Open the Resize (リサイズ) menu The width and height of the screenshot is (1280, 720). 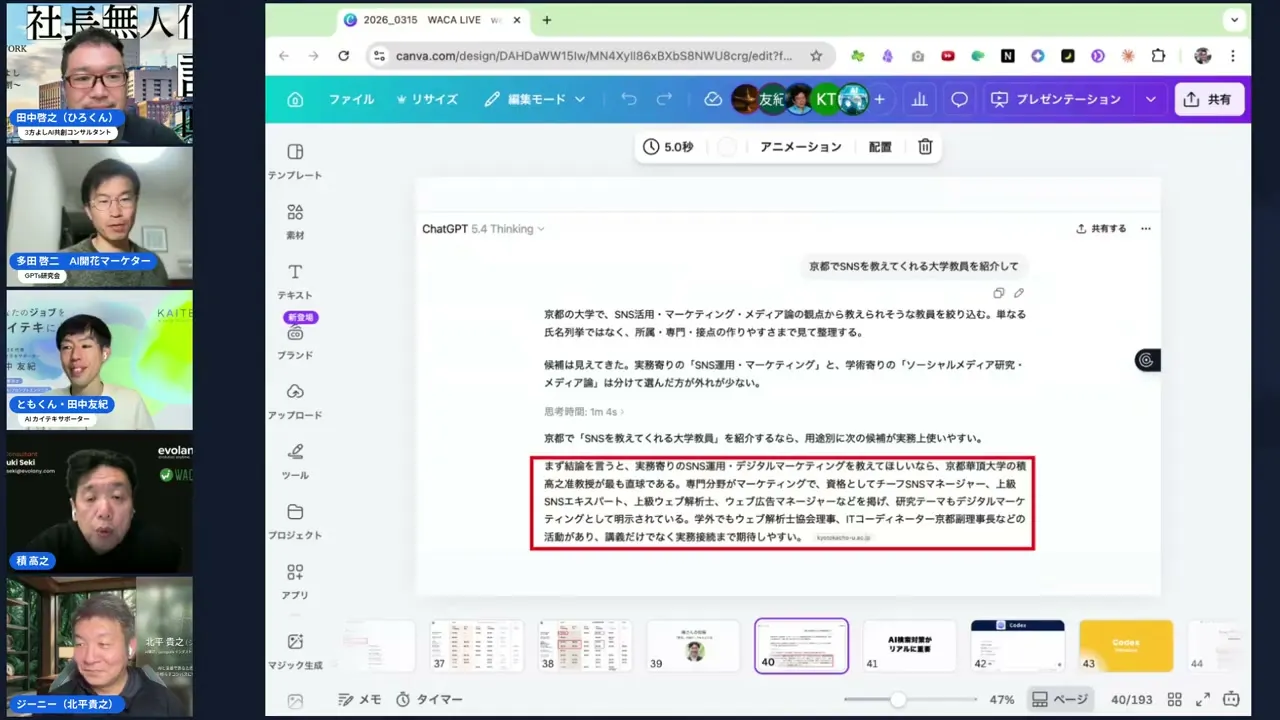click(x=427, y=99)
